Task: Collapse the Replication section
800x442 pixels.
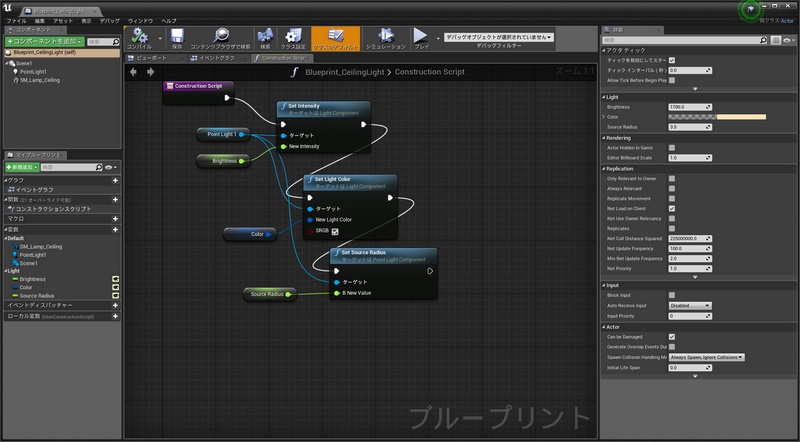Action: [604, 169]
